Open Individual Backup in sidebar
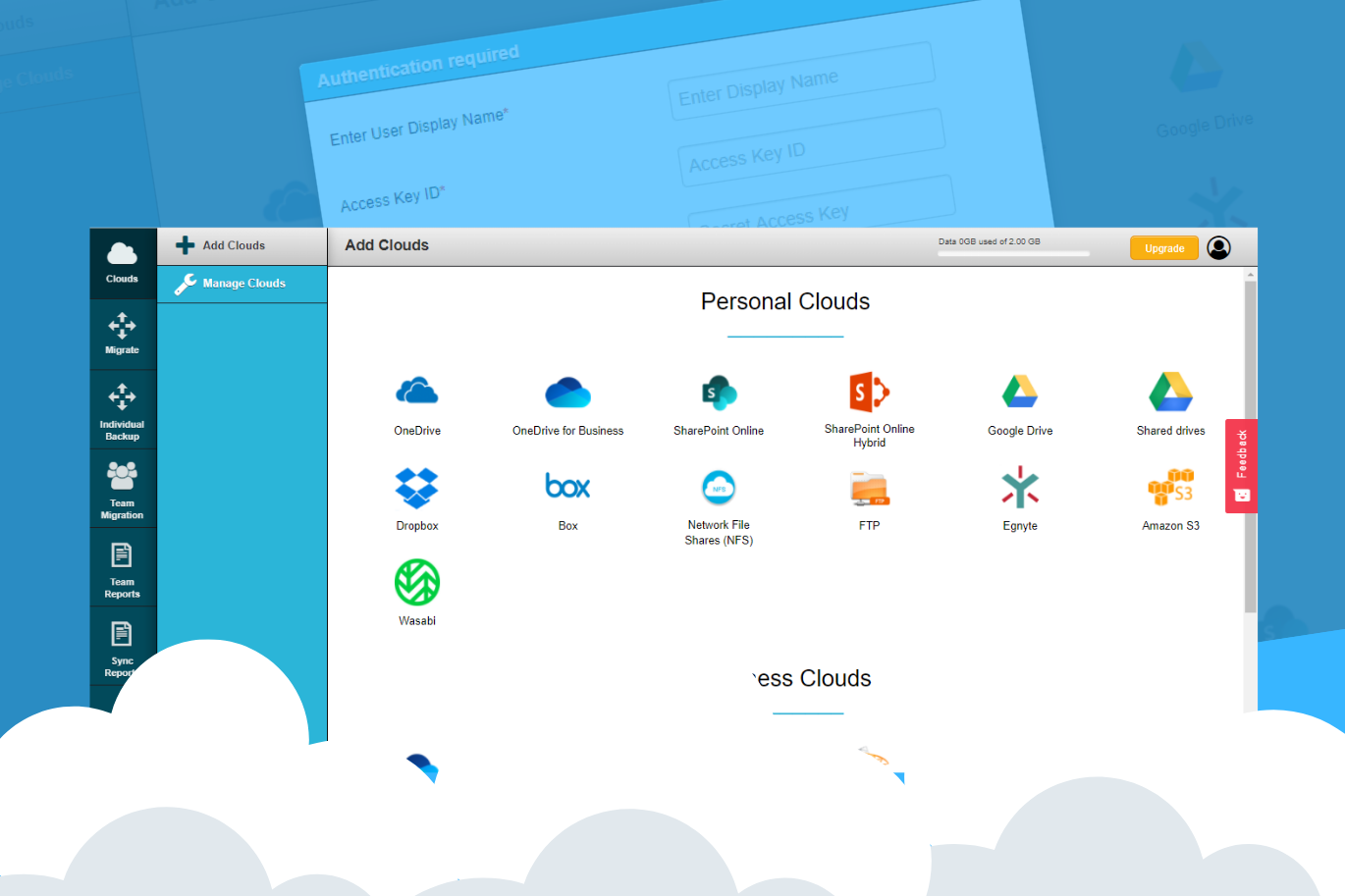 (x=123, y=410)
